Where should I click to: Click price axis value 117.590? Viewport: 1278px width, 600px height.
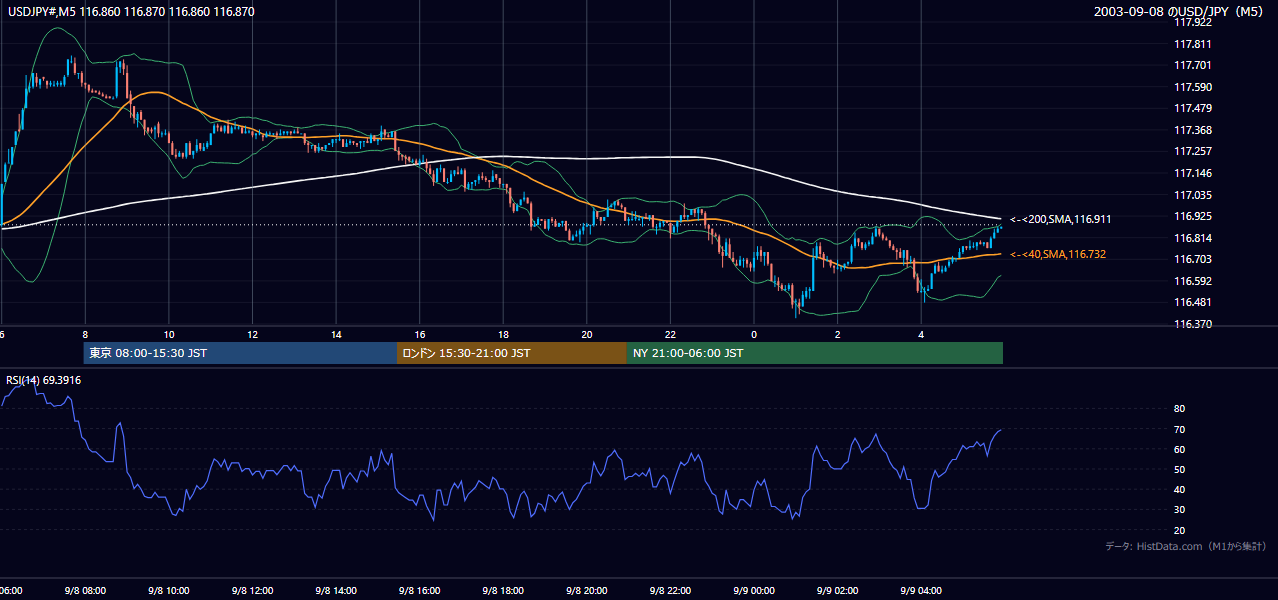1193,87
